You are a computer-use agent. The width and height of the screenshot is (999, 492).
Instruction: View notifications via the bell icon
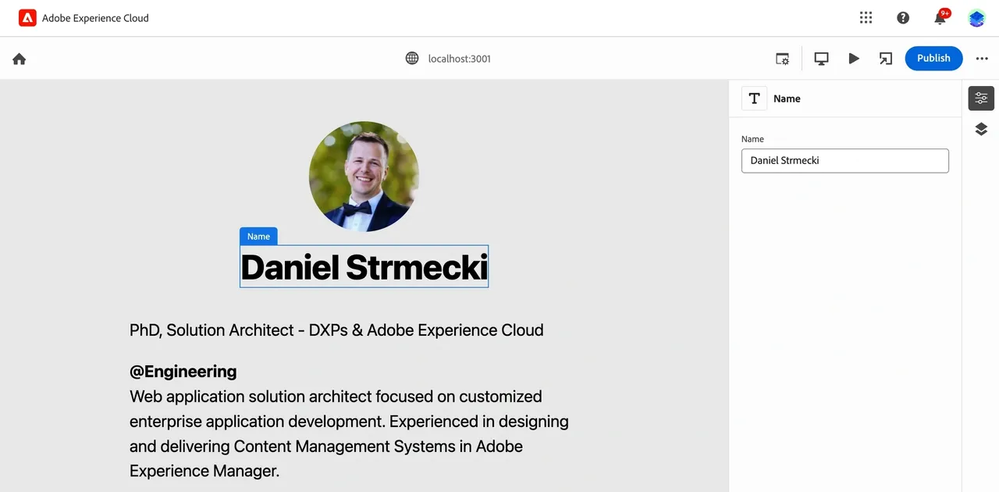[x=940, y=18]
